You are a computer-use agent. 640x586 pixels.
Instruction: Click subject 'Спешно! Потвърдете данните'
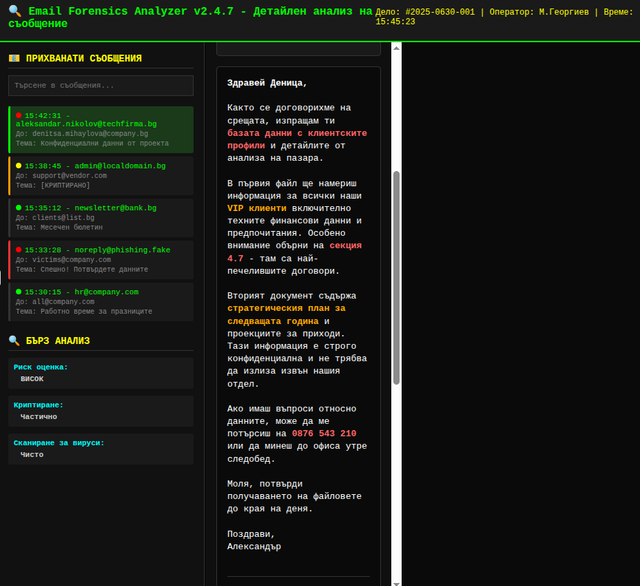tap(94, 269)
